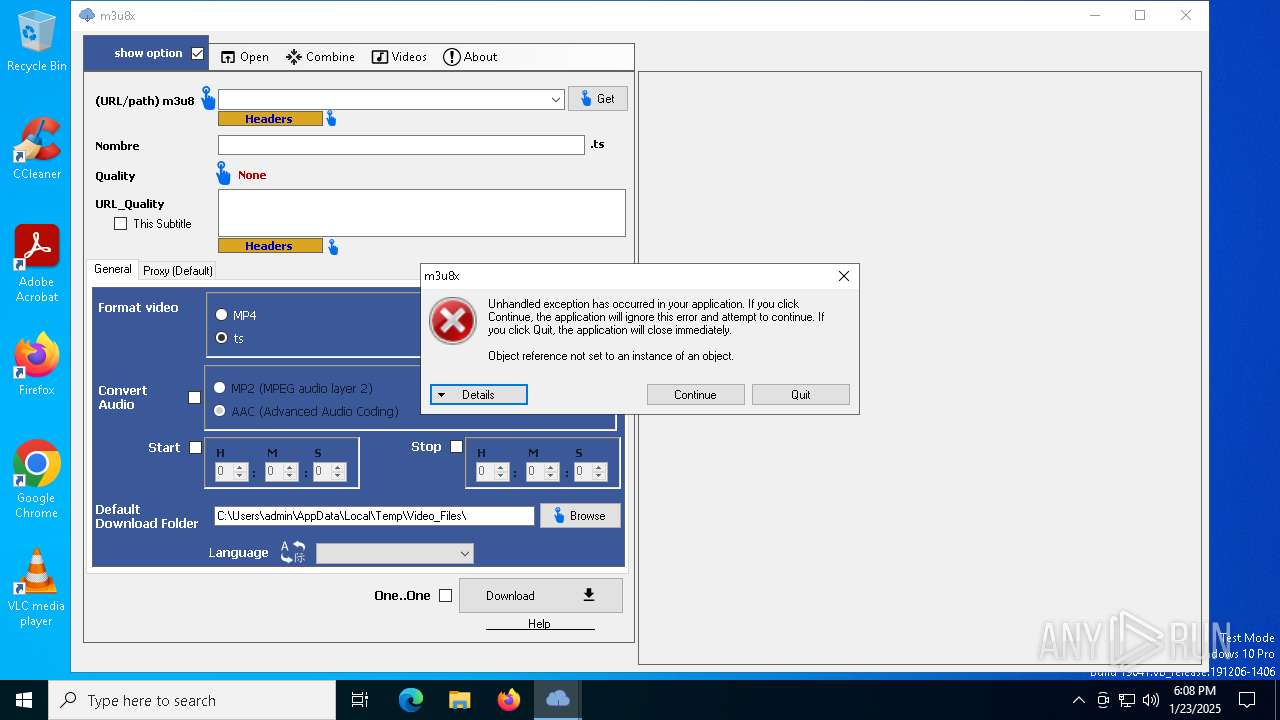Open notification center icon
The image size is (1280, 720).
[1247, 700]
